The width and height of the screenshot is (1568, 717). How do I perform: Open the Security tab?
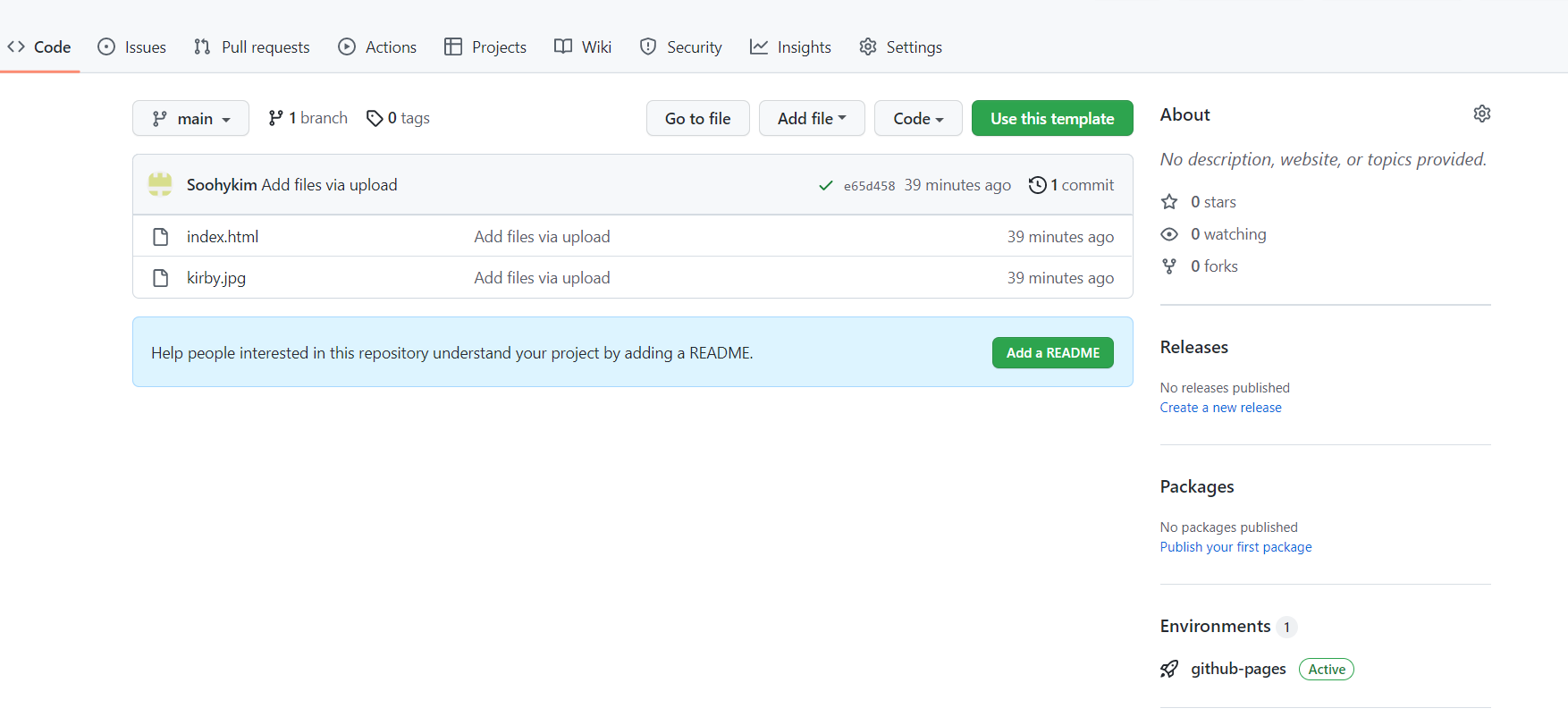point(680,47)
